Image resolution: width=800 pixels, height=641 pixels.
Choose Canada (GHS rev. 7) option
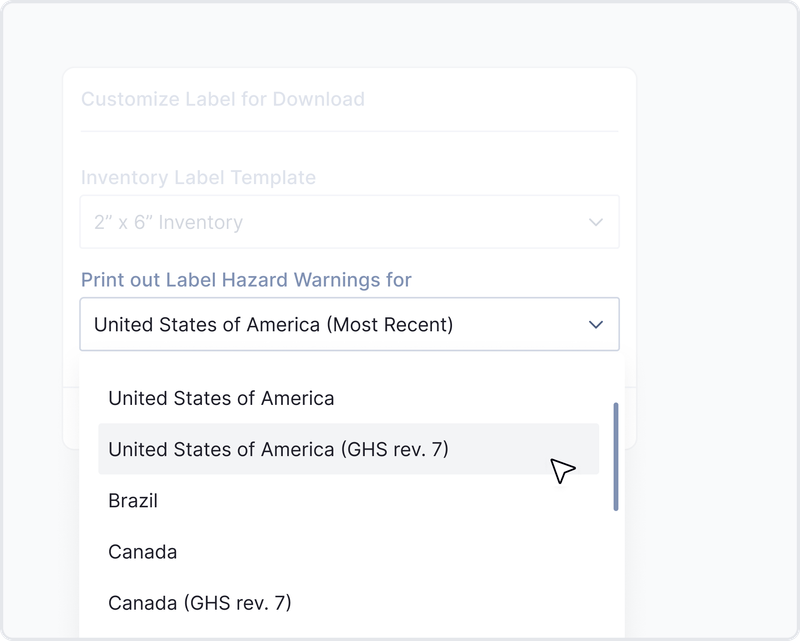199,602
